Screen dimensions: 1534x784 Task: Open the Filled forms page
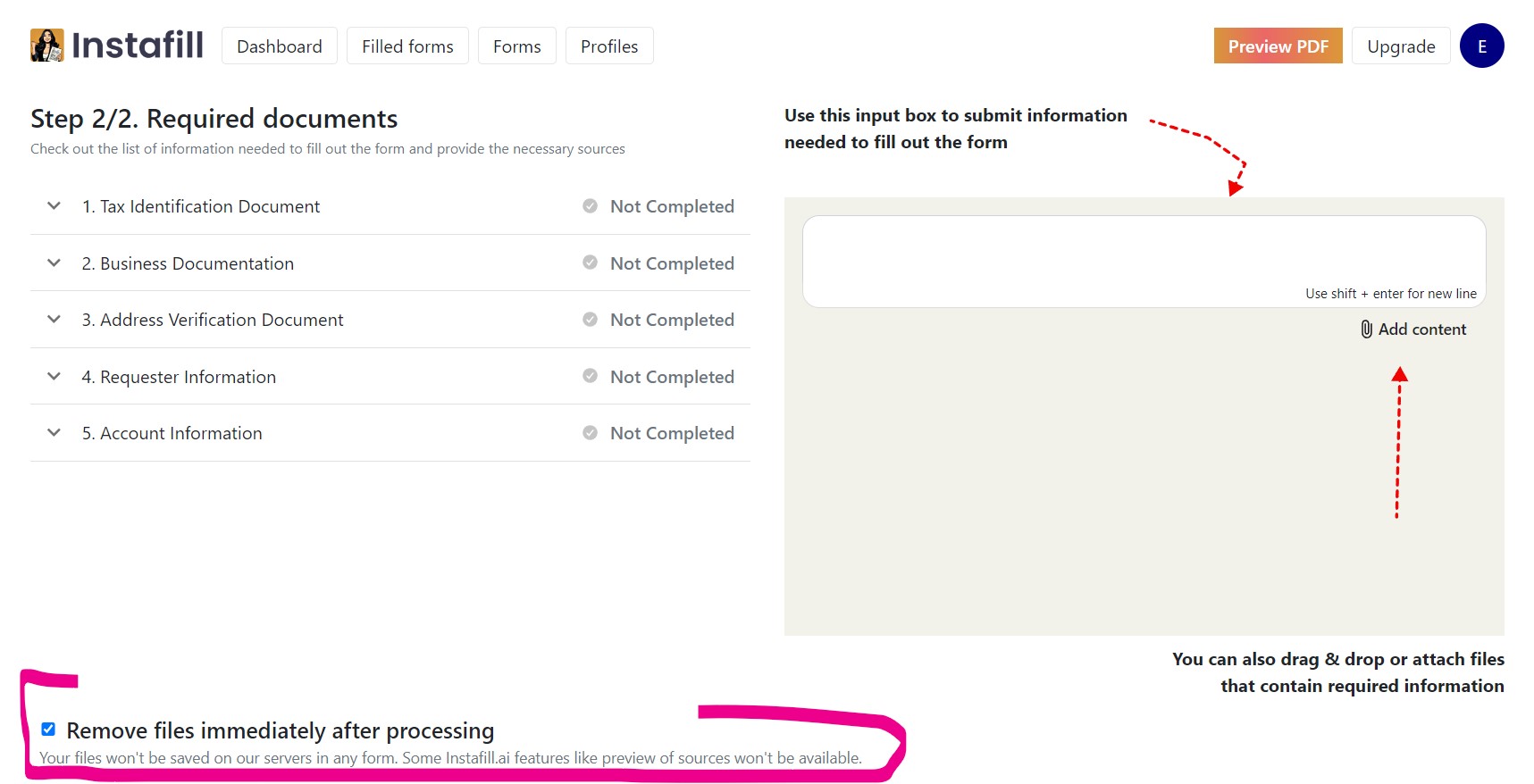407,46
